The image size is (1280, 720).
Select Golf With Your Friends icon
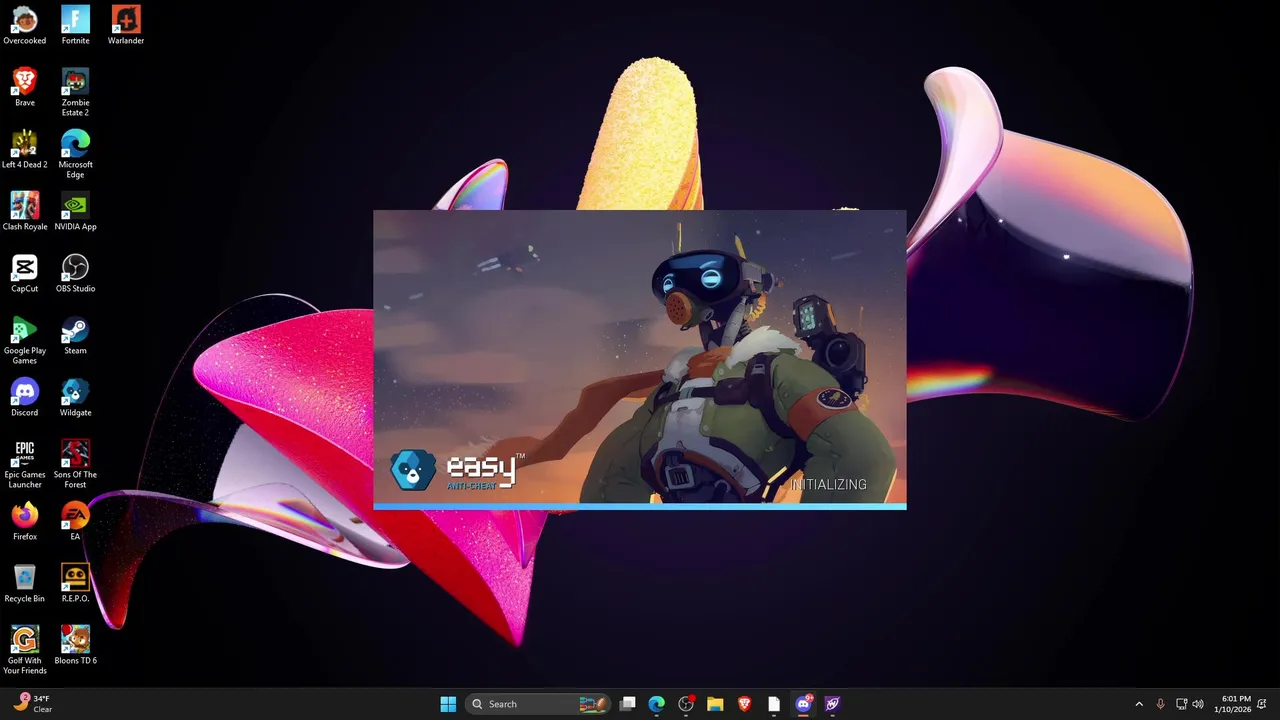[x=24, y=650]
